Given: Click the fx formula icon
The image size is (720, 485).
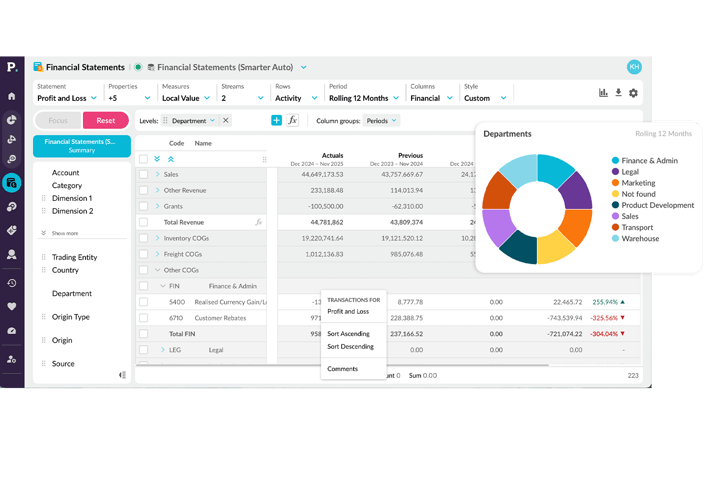Looking at the screenshot, I should [x=293, y=120].
